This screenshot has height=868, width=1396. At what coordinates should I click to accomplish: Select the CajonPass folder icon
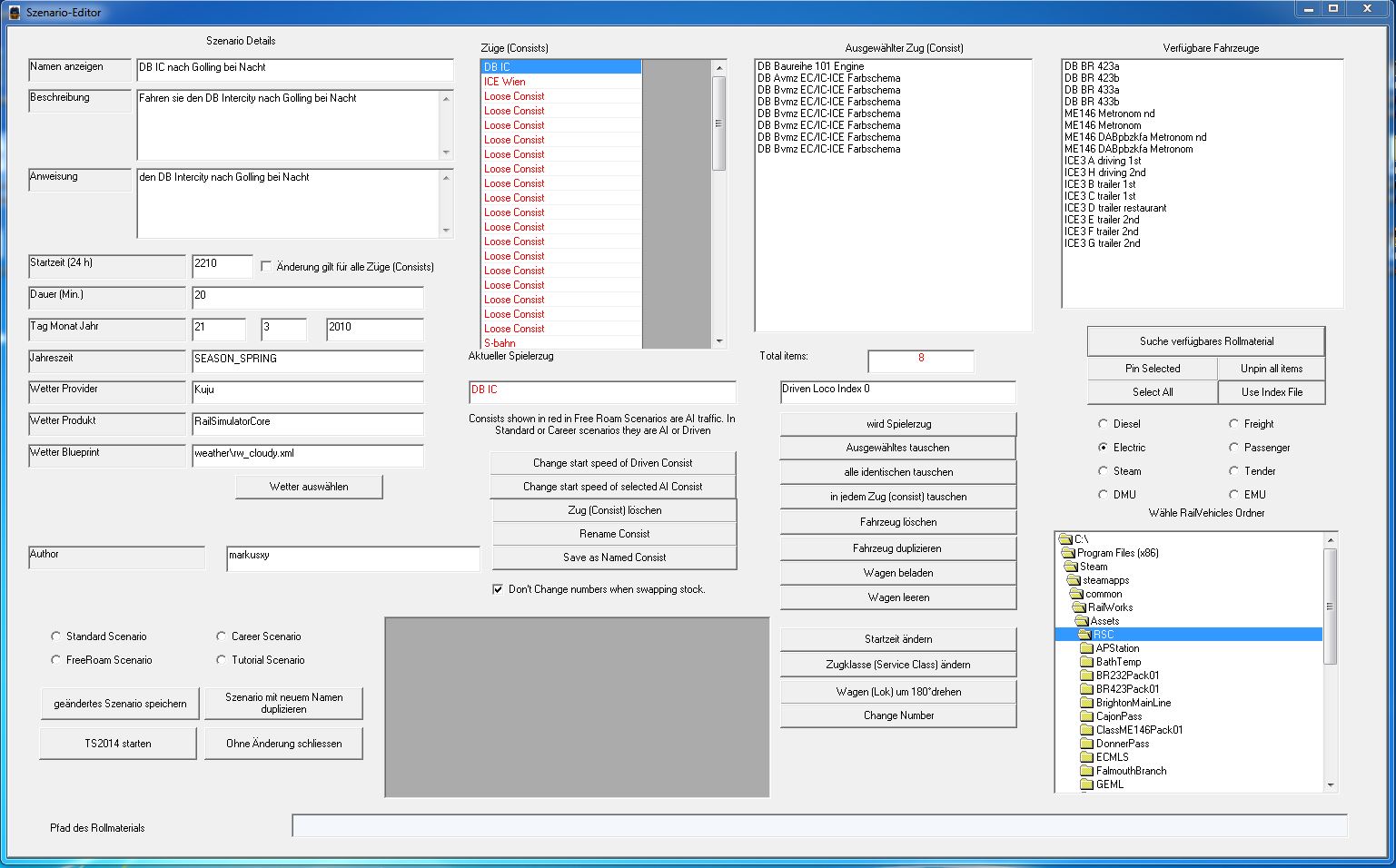[1086, 716]
